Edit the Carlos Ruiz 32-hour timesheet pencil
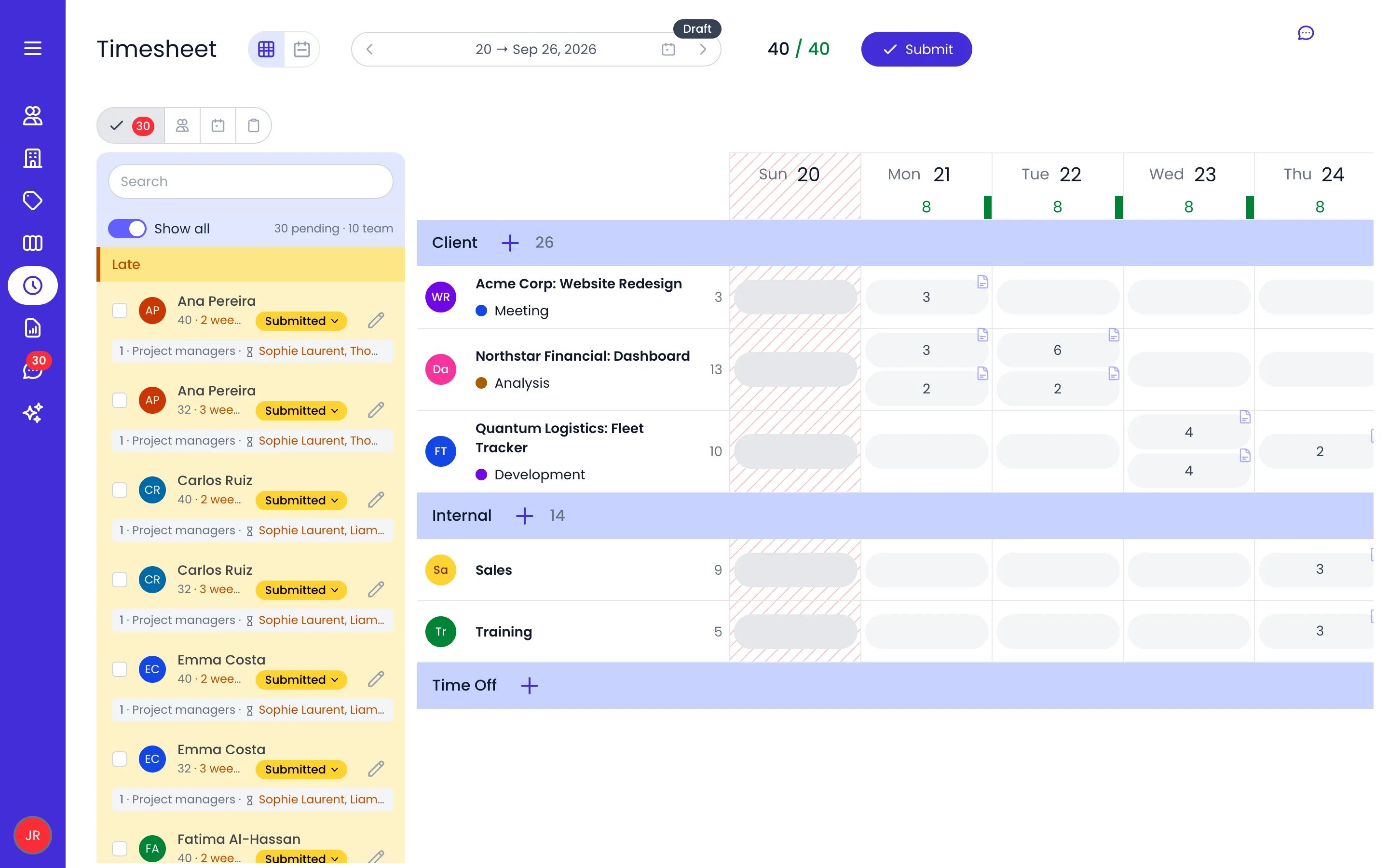1389x868 pixels. [x=376, y=589]
